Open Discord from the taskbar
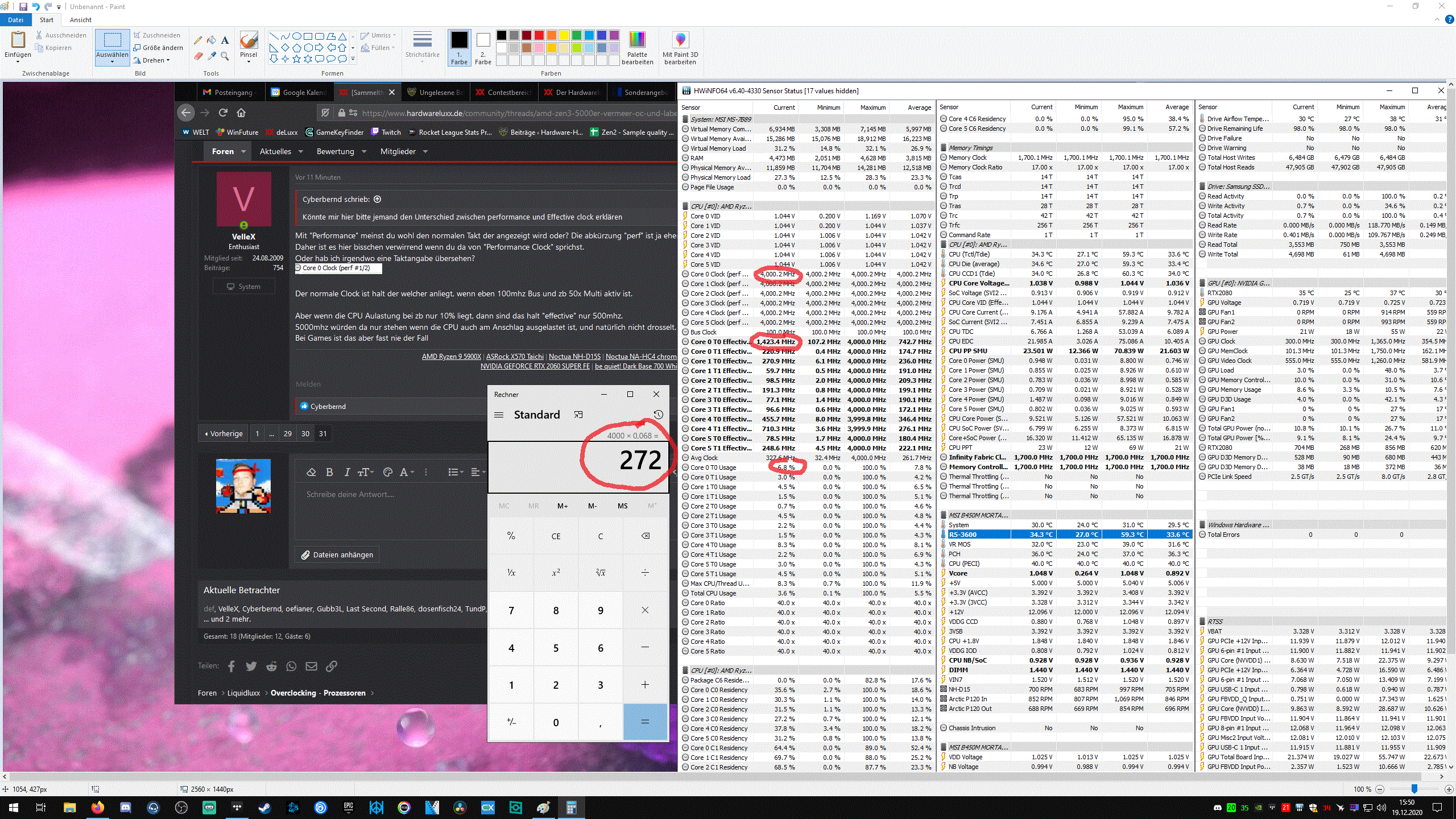1456x819 pixels. (x=125, y=807)
